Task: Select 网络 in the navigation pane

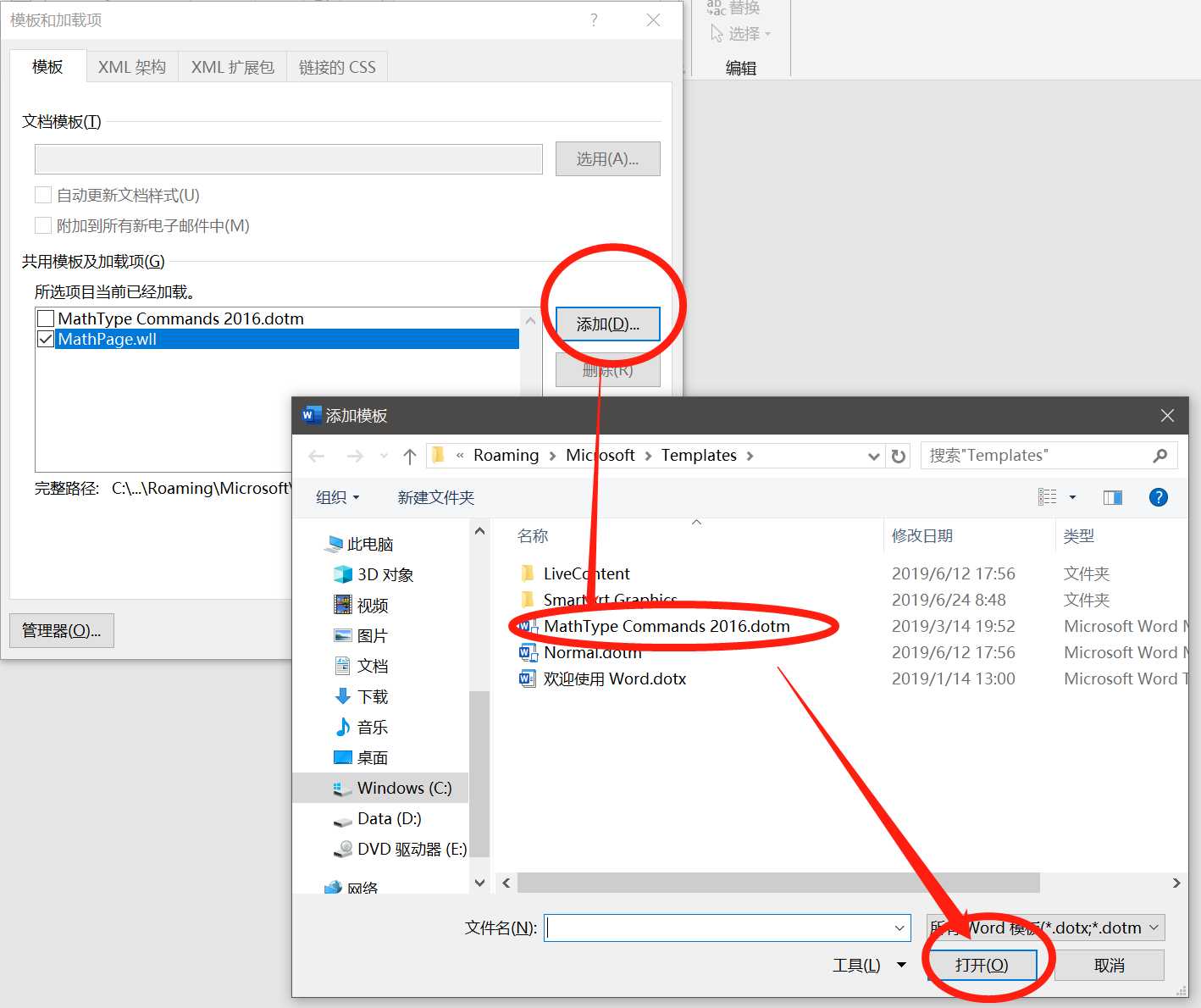Action: point(352,888)
